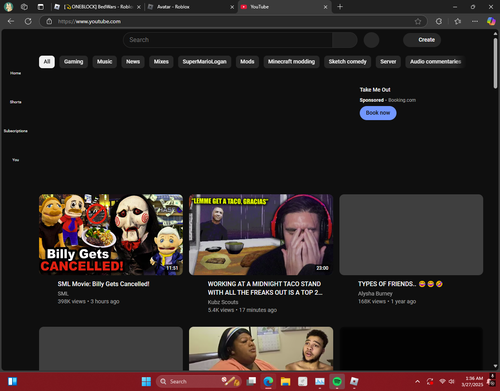Close the ONEBLOCK BedWars Roblox tab

(x=139, y=7)
